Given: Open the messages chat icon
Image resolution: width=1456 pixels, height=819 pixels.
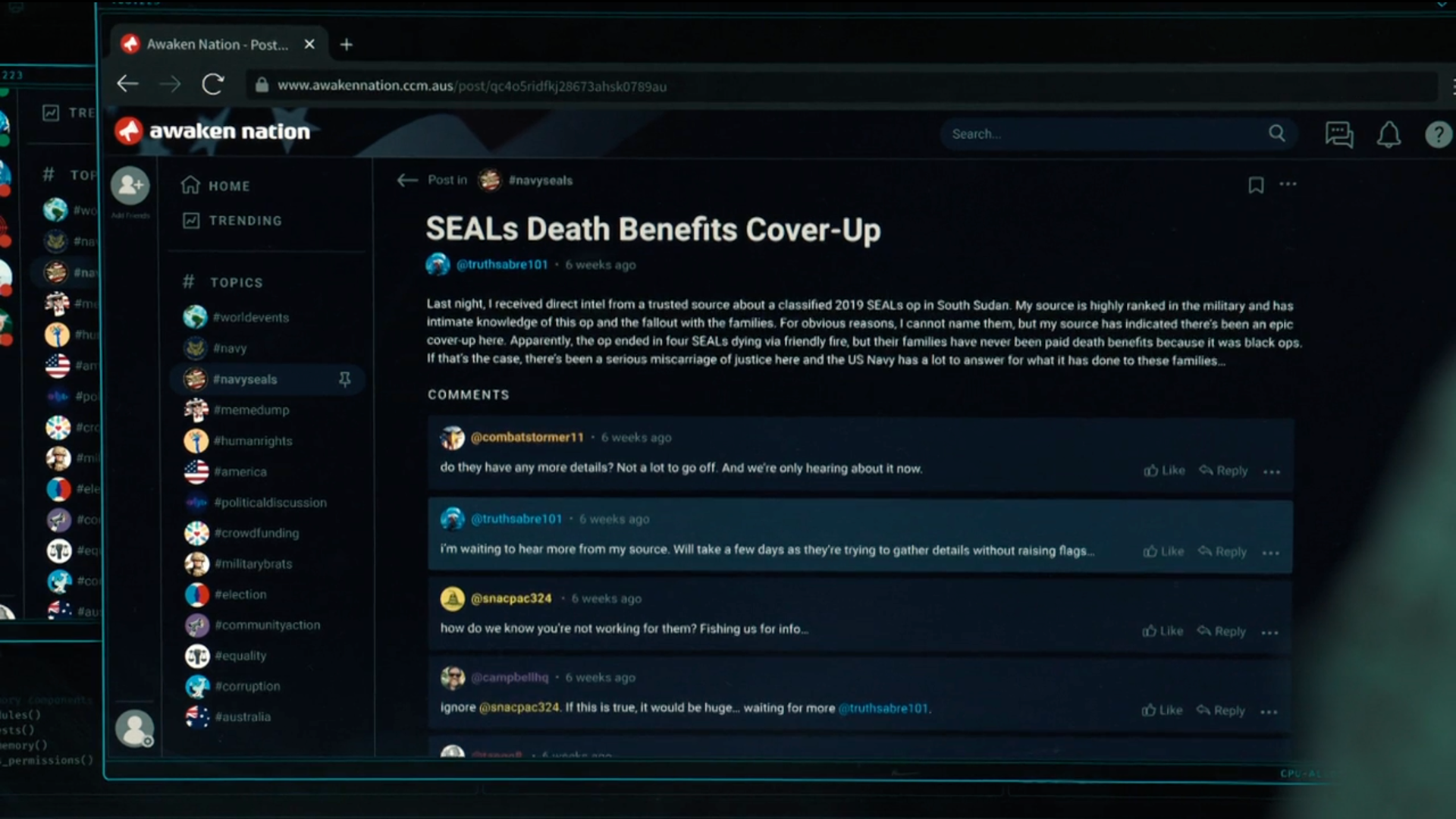Looking at the screenshot, I should (x=1338, y=135).
